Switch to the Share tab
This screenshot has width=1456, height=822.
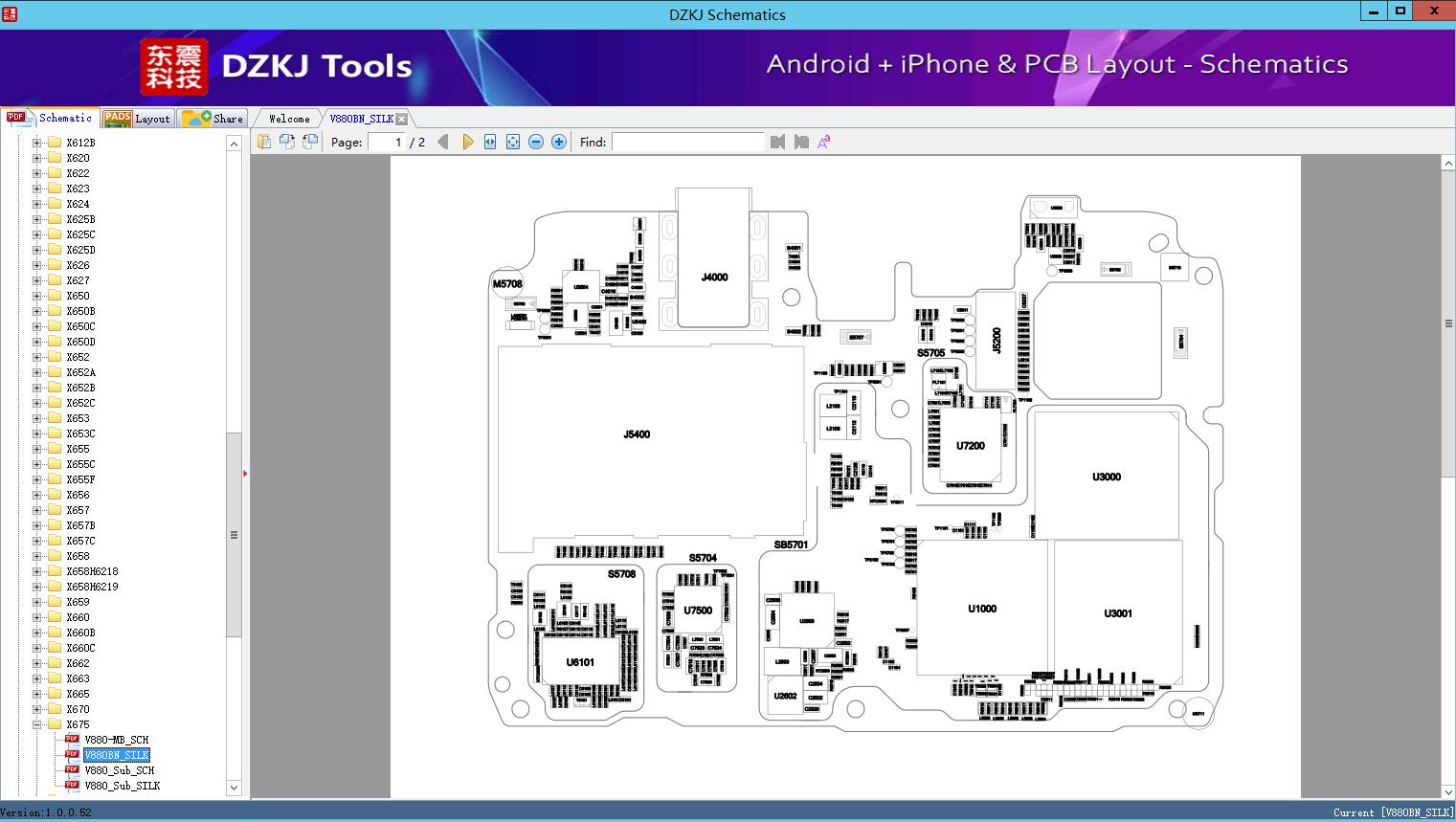[213, 118]
